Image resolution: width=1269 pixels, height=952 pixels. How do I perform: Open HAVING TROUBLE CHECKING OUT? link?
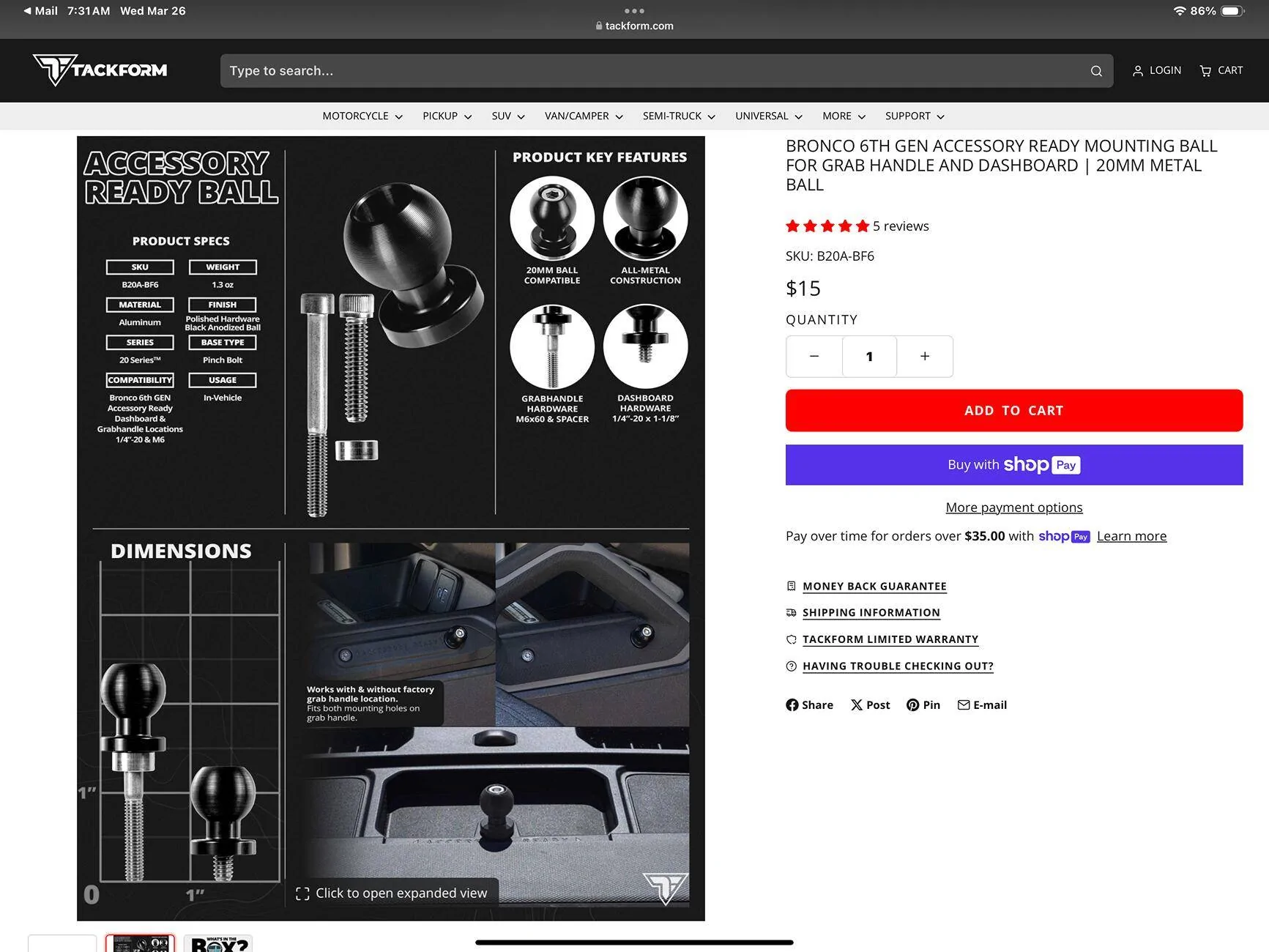(x=898, y=666)
